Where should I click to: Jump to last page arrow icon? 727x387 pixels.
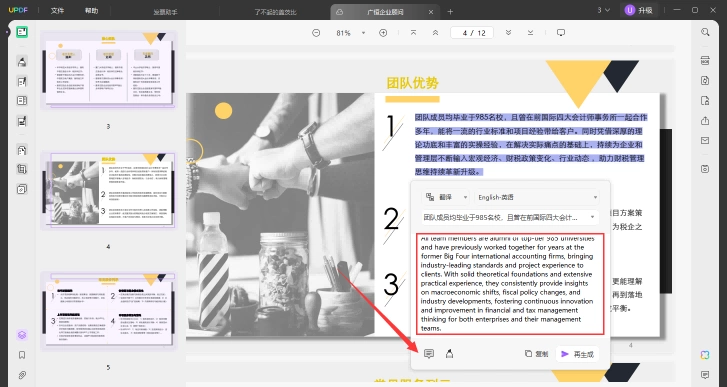pos(530,32)
